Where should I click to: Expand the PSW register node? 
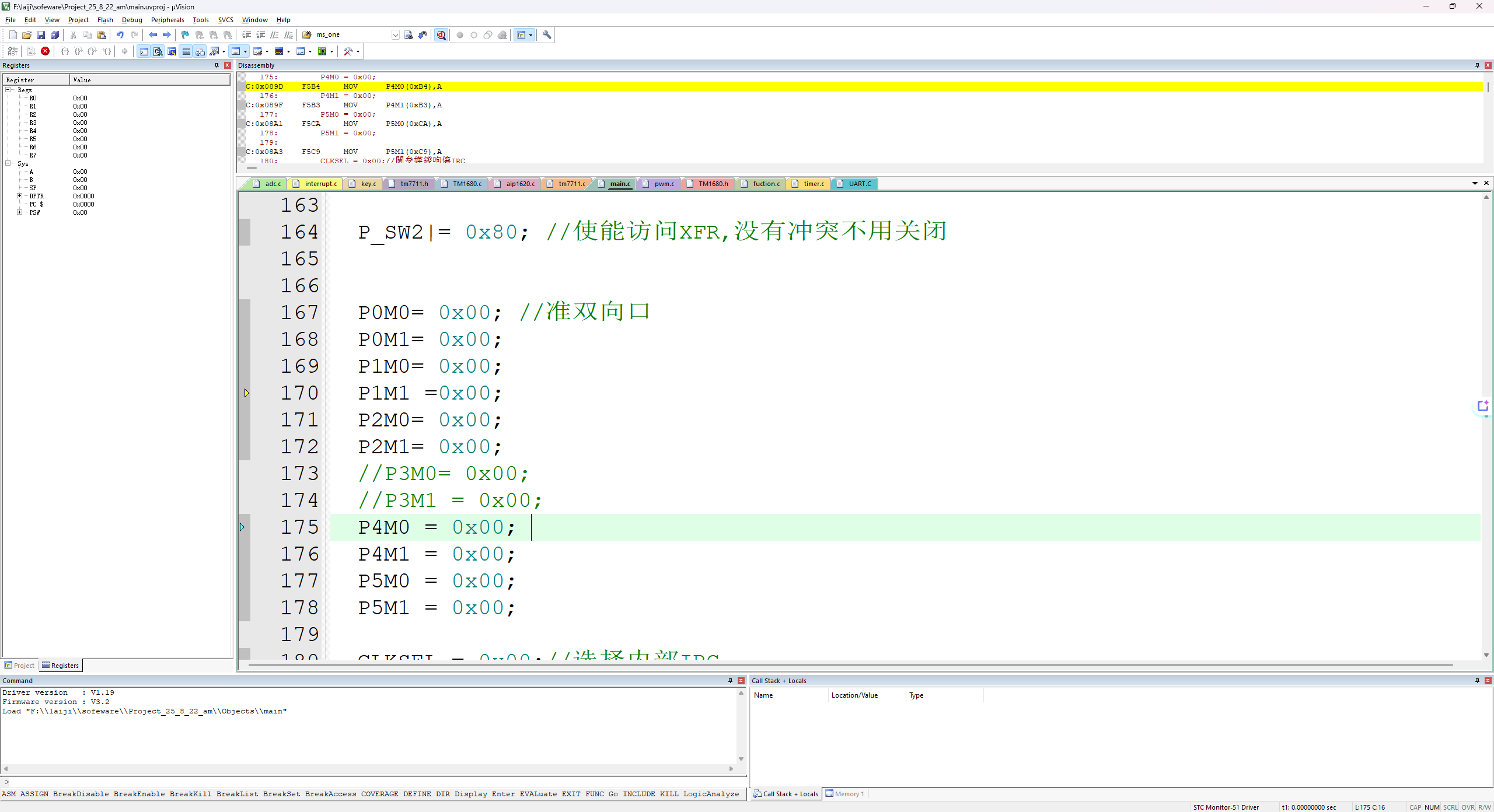tap(19, 212)
